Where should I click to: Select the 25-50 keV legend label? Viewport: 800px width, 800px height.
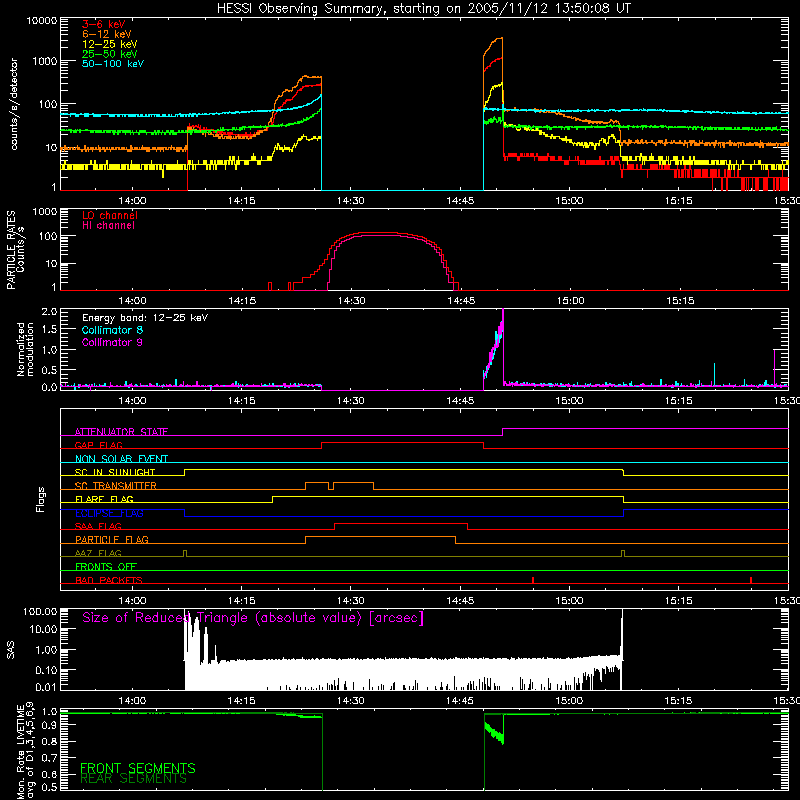tap(110, 54)
